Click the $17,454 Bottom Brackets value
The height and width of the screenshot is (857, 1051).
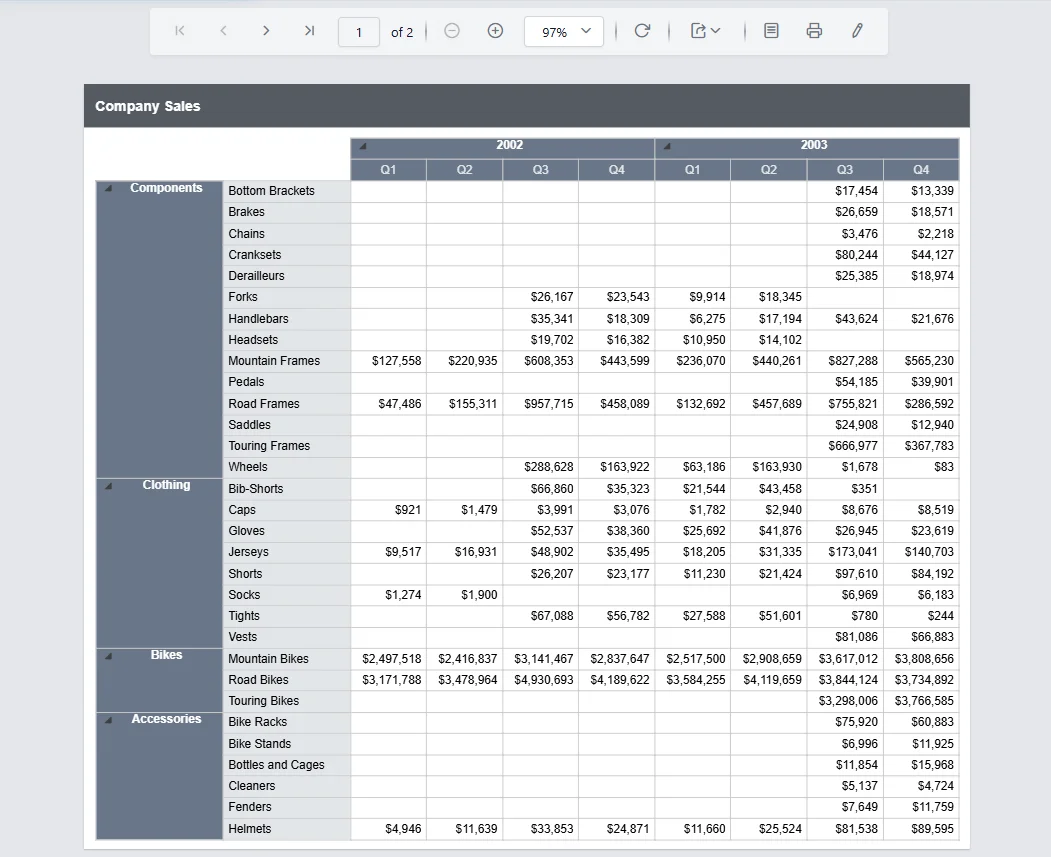(x=856, y=191)
